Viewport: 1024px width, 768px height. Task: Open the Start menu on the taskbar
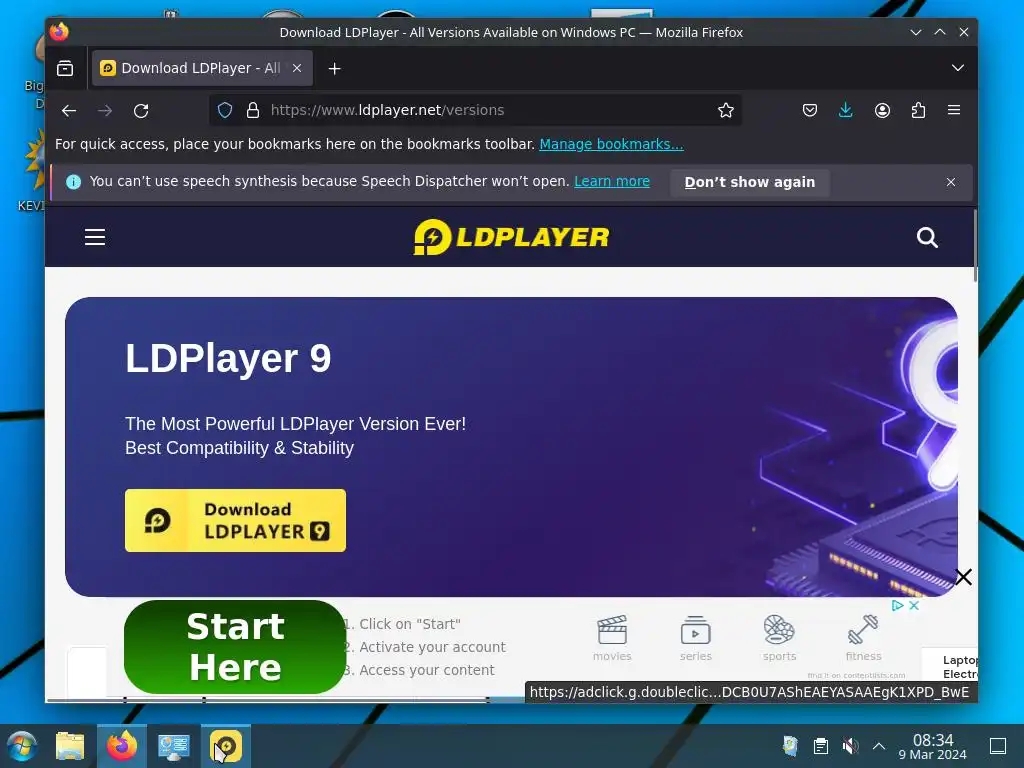tap(22, 746)
